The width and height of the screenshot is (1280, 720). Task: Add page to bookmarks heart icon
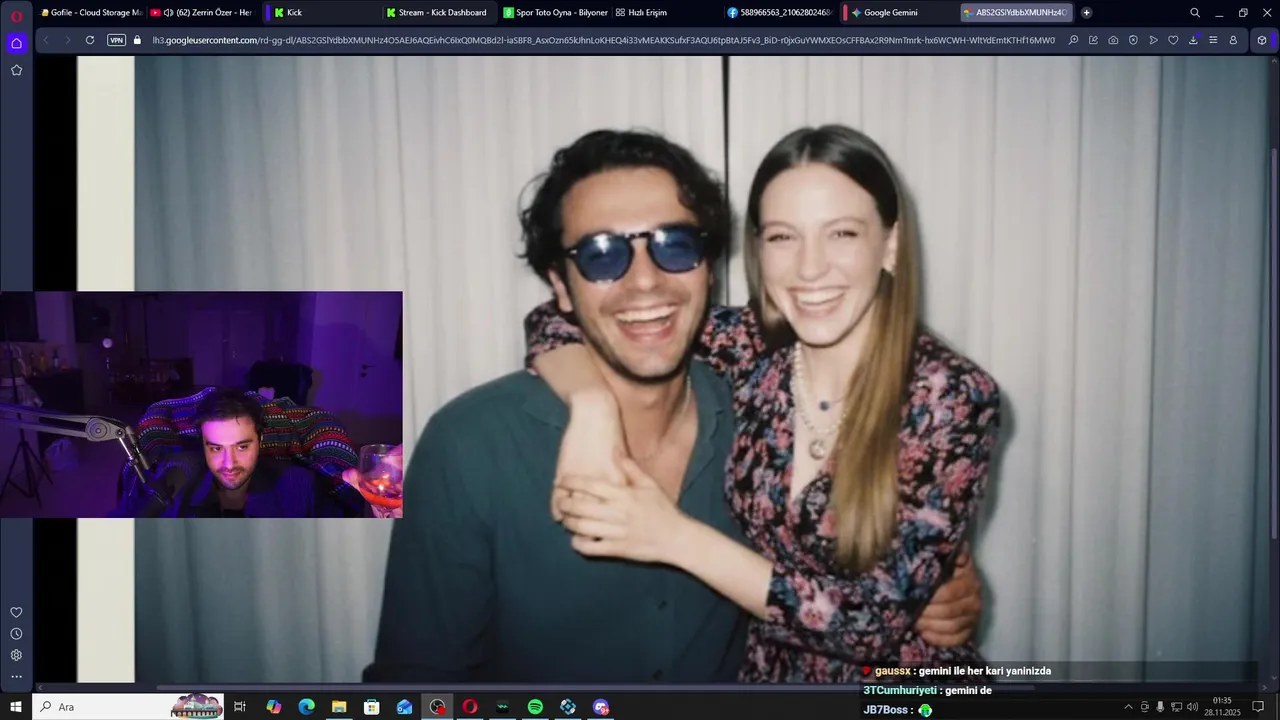[x=1173, y=40]
